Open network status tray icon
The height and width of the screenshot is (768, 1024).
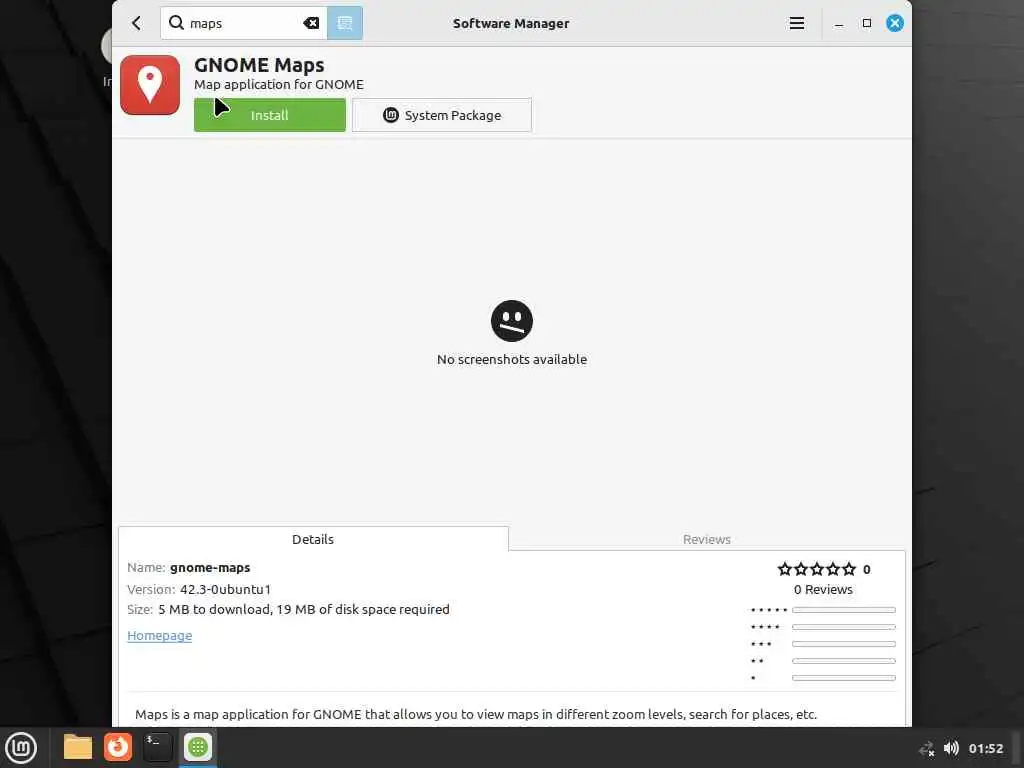(926, 748)
